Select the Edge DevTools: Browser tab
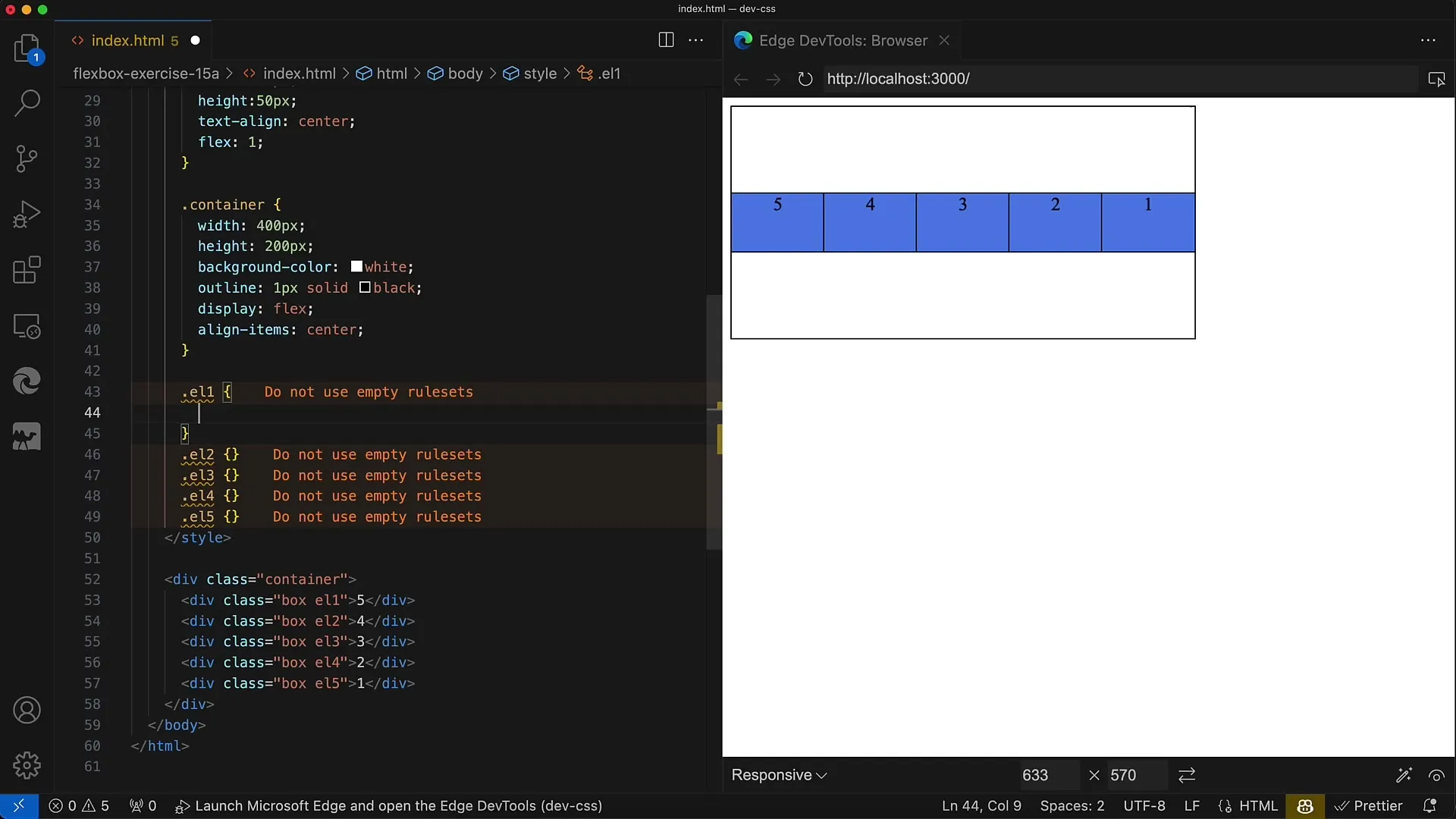This screenshot has height=819, width=1456. (x=843, y=40)
